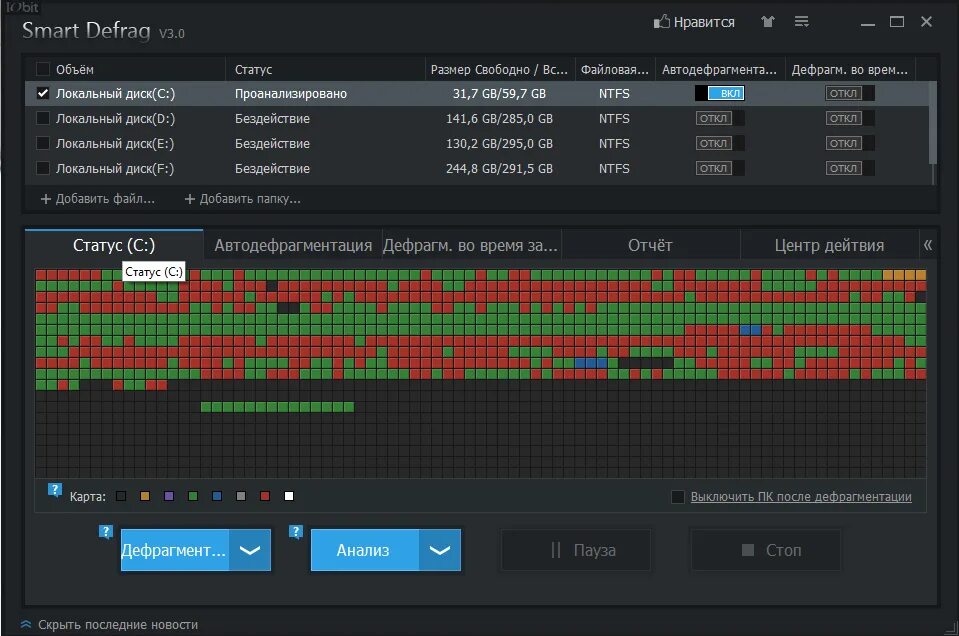Toggle boot-time defrag switch for disk F:
Screen dimensions: 959x636
850,168
